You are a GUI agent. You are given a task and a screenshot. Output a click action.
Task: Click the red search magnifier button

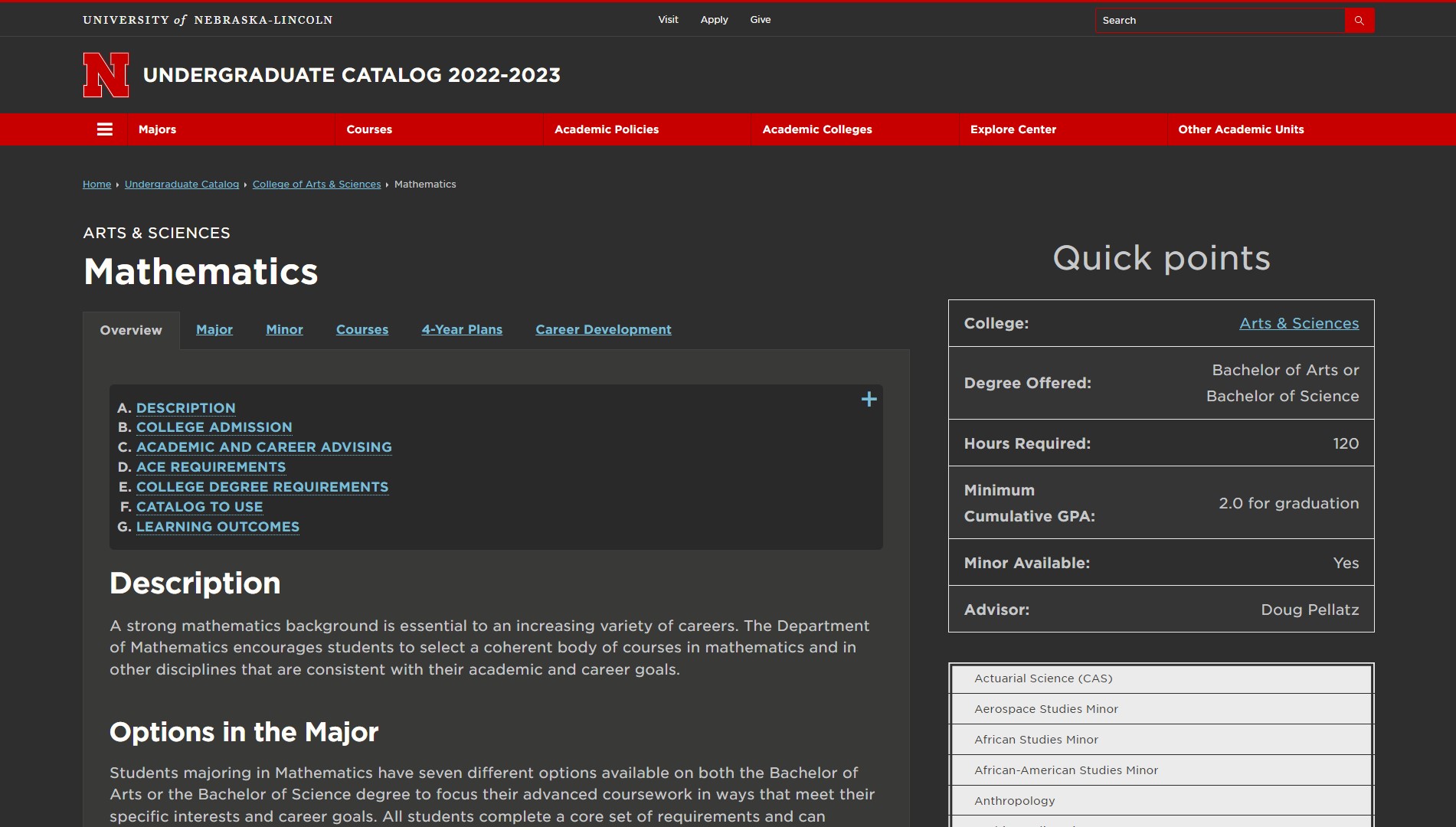[x=1359, y=21]
